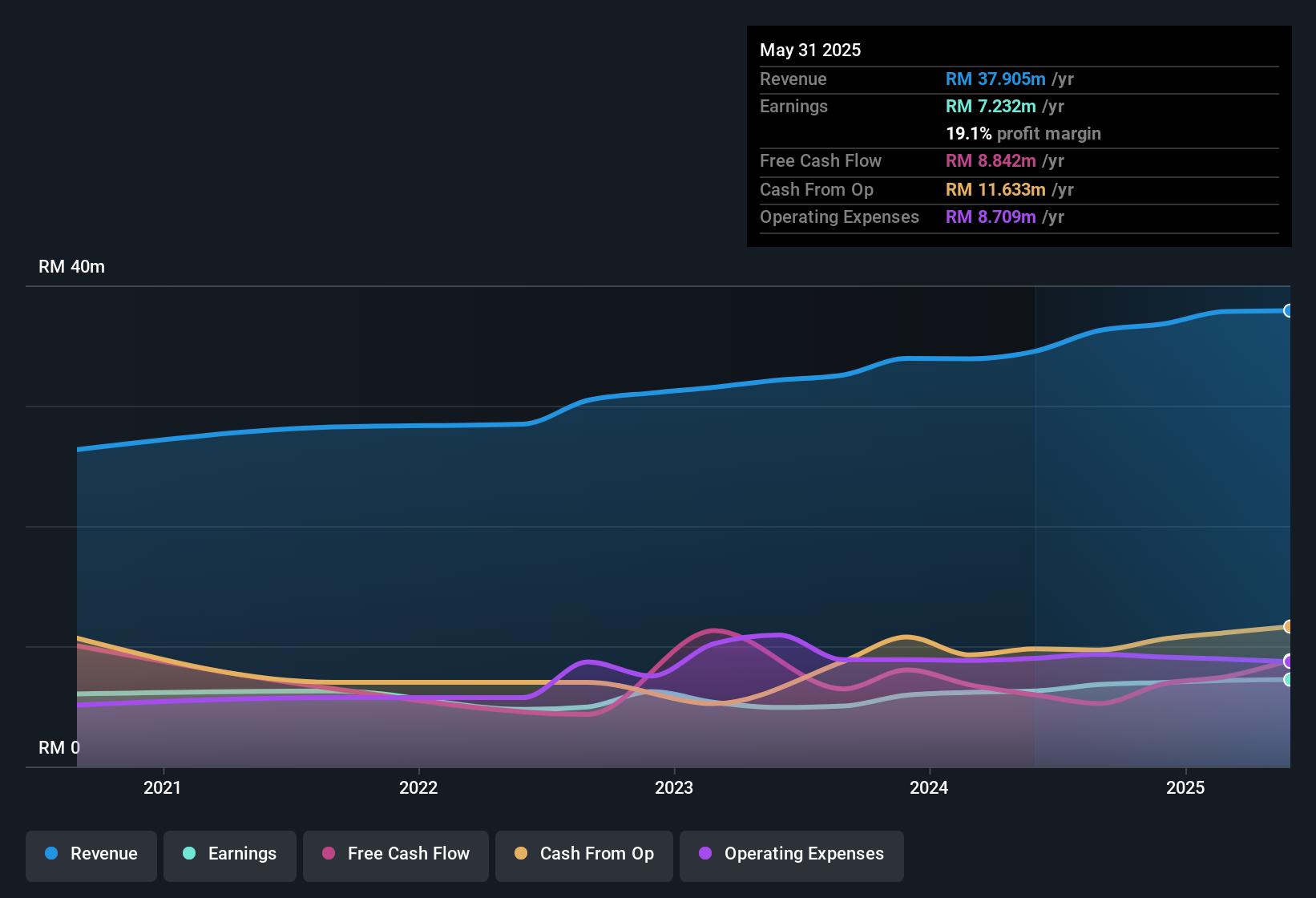Click the RM 40m axis label

[72, 267]
